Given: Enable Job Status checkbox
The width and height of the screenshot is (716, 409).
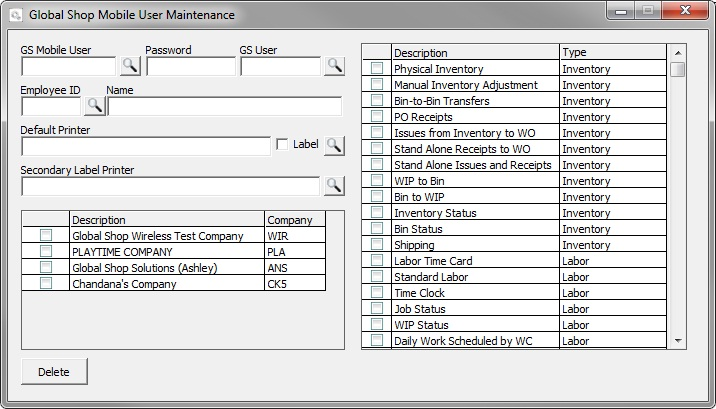Looking at the screenshot, I should tap(377, 308).
